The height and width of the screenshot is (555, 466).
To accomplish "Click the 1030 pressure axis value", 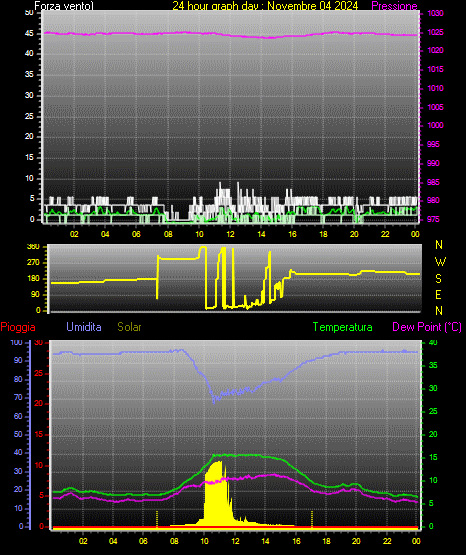I will tap(435, 13).
